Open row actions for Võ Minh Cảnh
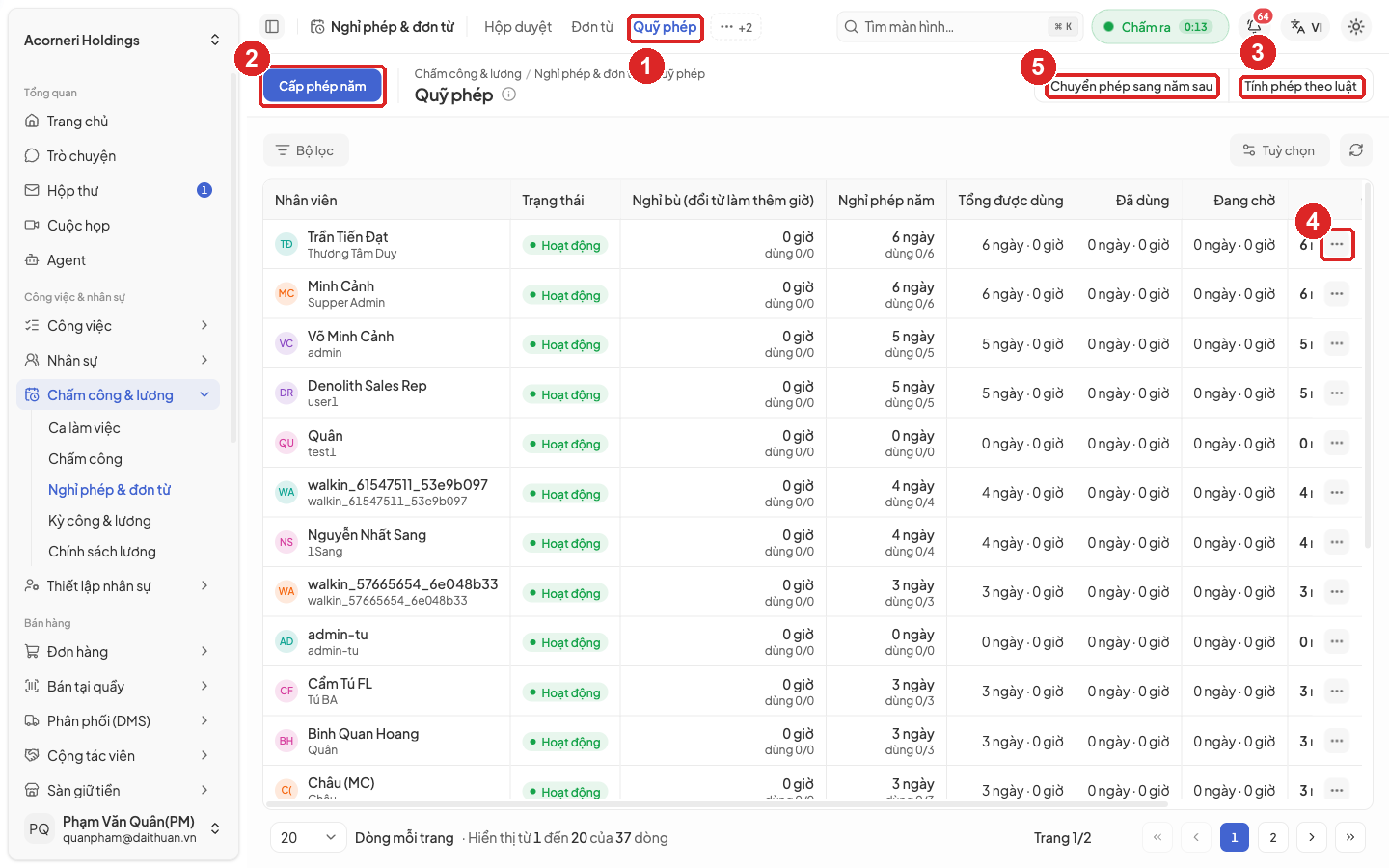Image resolution: width=1389 pixels, height=868 pixels. tap(1337, 343)
